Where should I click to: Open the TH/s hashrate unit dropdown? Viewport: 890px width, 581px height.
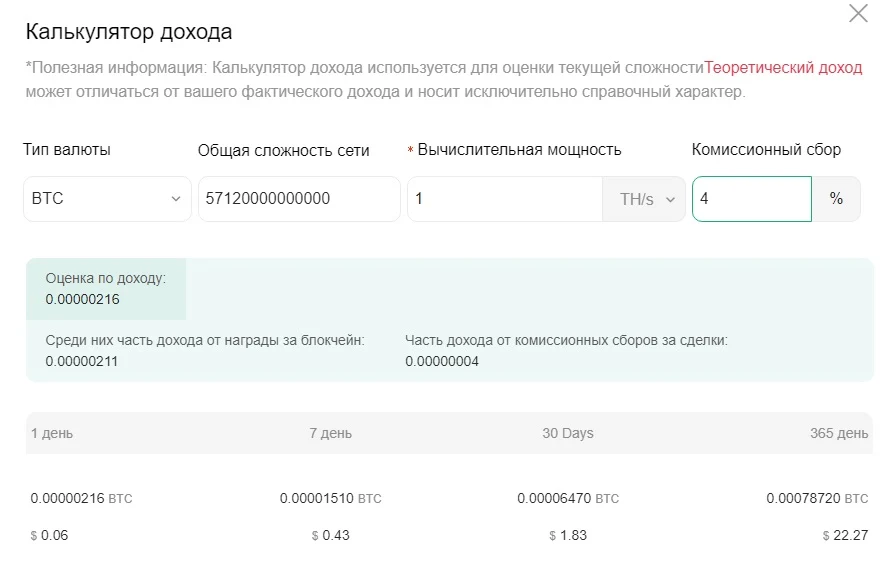coord(644,199)
